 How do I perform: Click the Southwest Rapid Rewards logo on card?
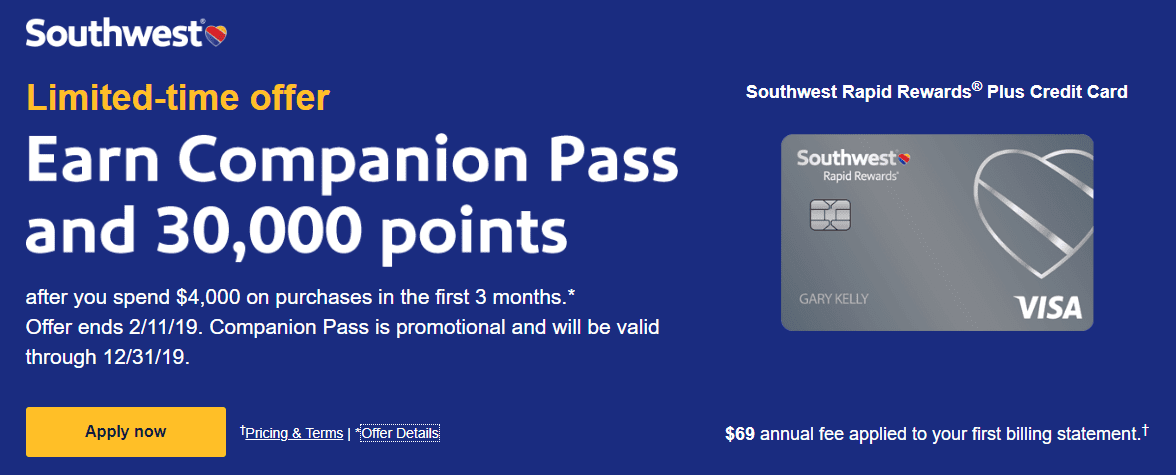tap(848, 166)
